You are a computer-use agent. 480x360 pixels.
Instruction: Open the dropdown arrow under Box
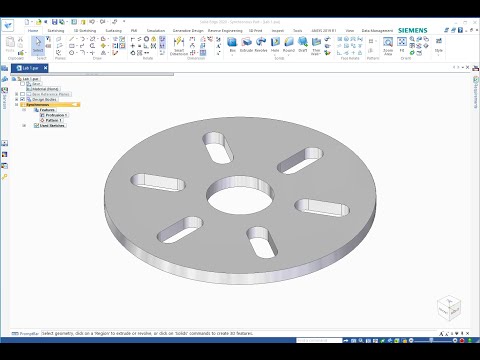click(232, 55)
